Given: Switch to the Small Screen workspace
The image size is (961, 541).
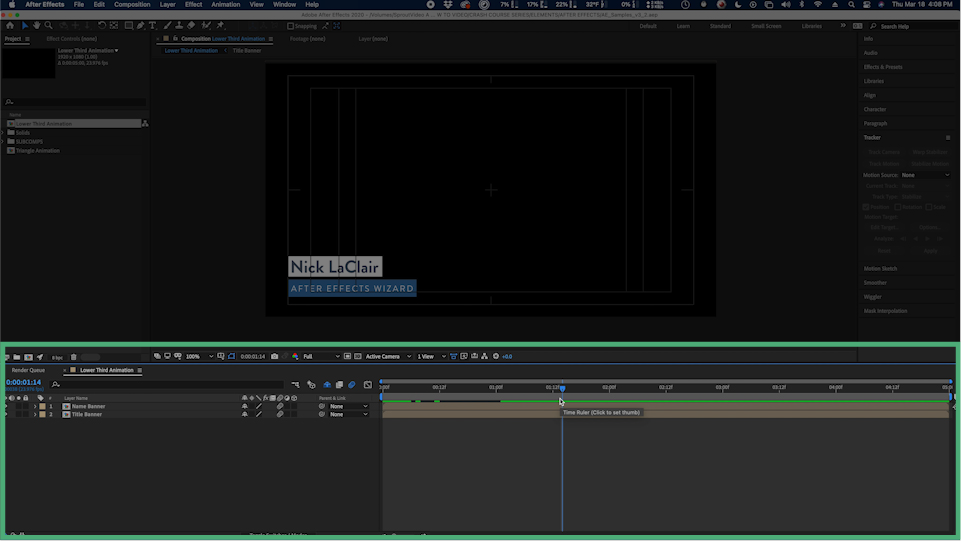Looking at the screenshot, I should (x=766, y=26).
